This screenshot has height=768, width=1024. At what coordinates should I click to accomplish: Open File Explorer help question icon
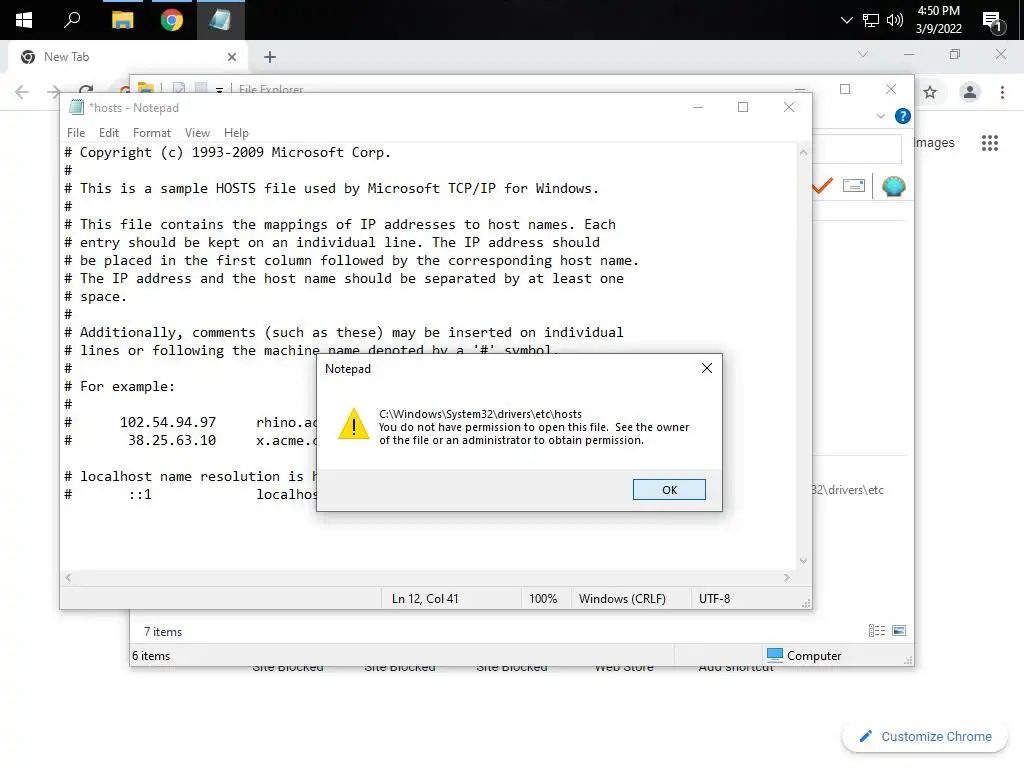point(902,116)
